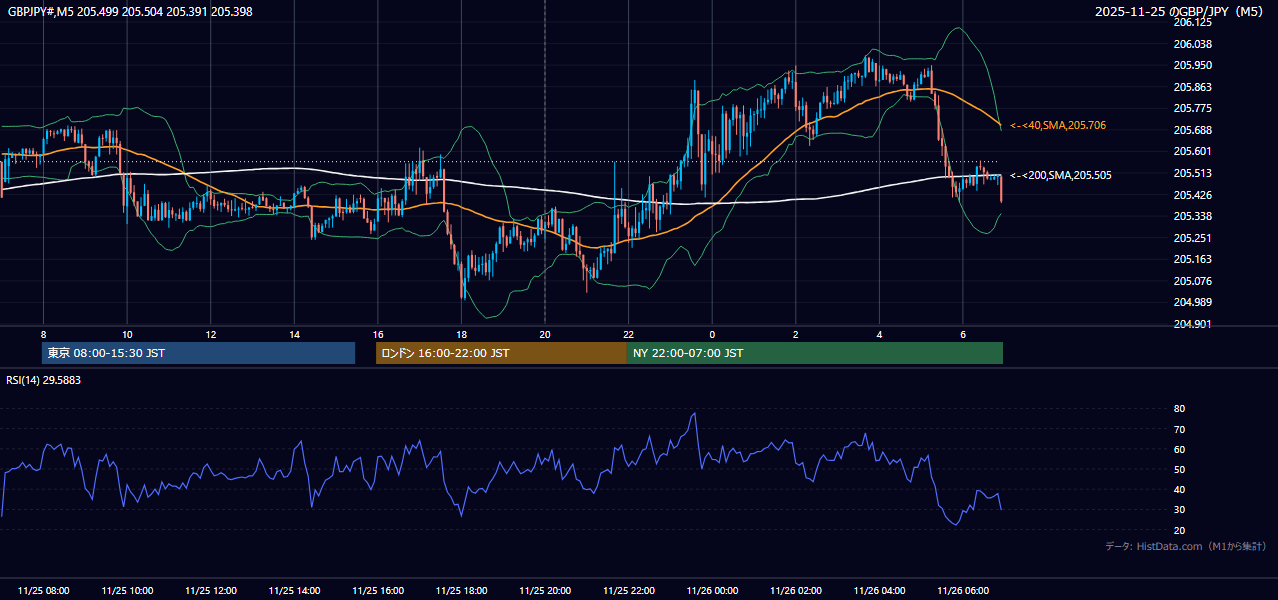The height and width of the screenshot is (600, 1278).
Task: Select the NY 22:00-07:00 JST session bar
Action: click(x=815, y=353)
